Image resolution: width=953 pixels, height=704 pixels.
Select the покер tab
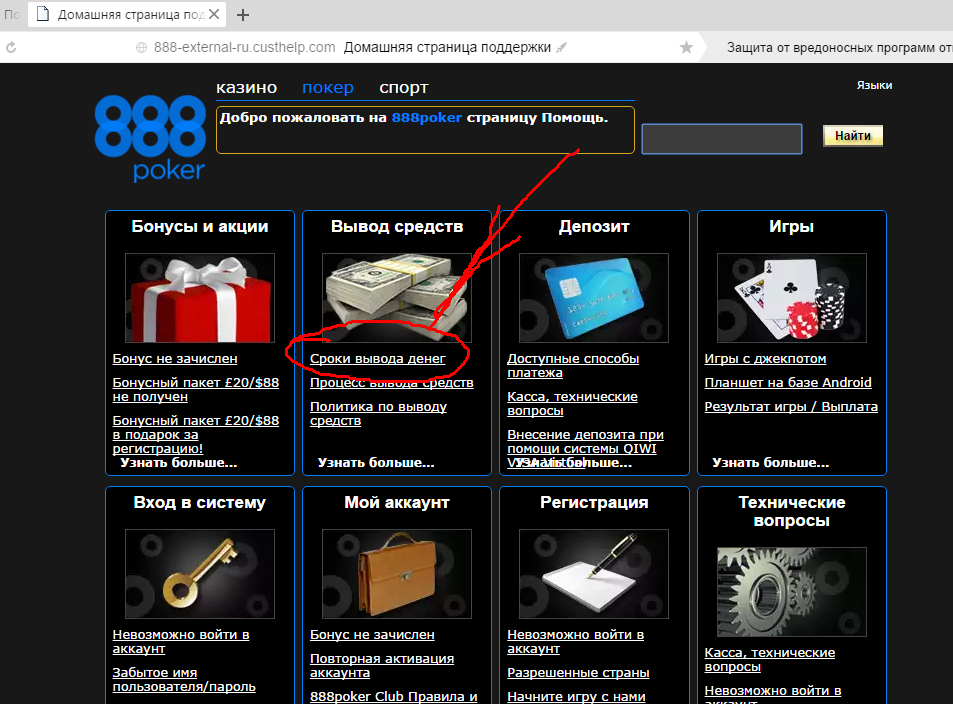coord(328,88)
